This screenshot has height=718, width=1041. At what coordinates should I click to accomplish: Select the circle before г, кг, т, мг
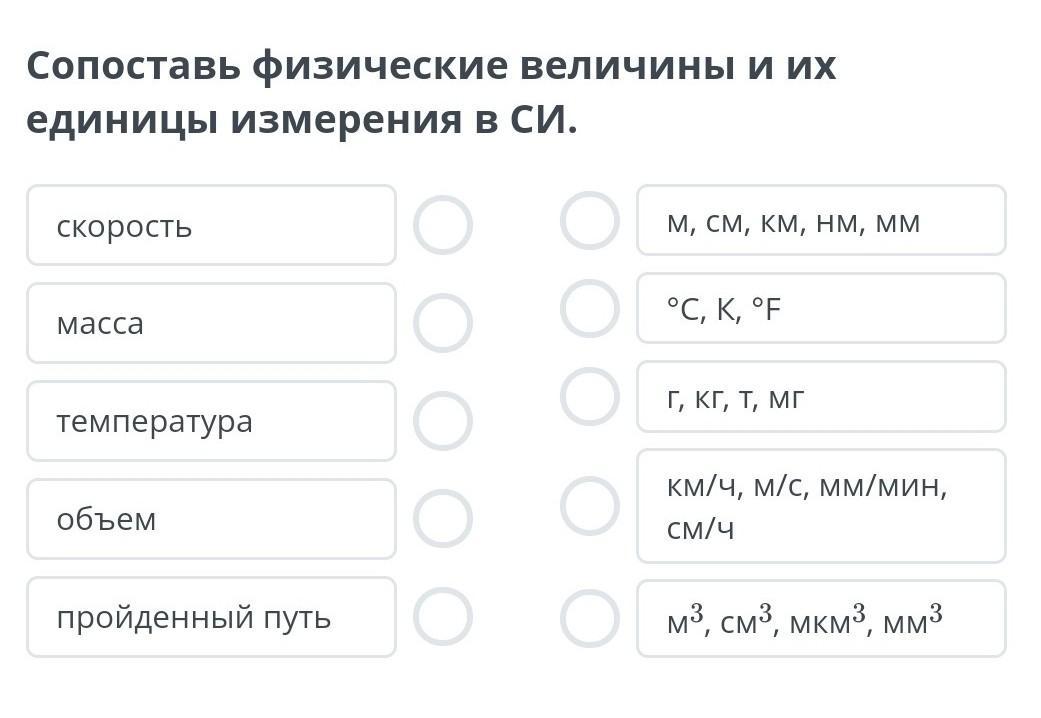[x=590, y=397]
